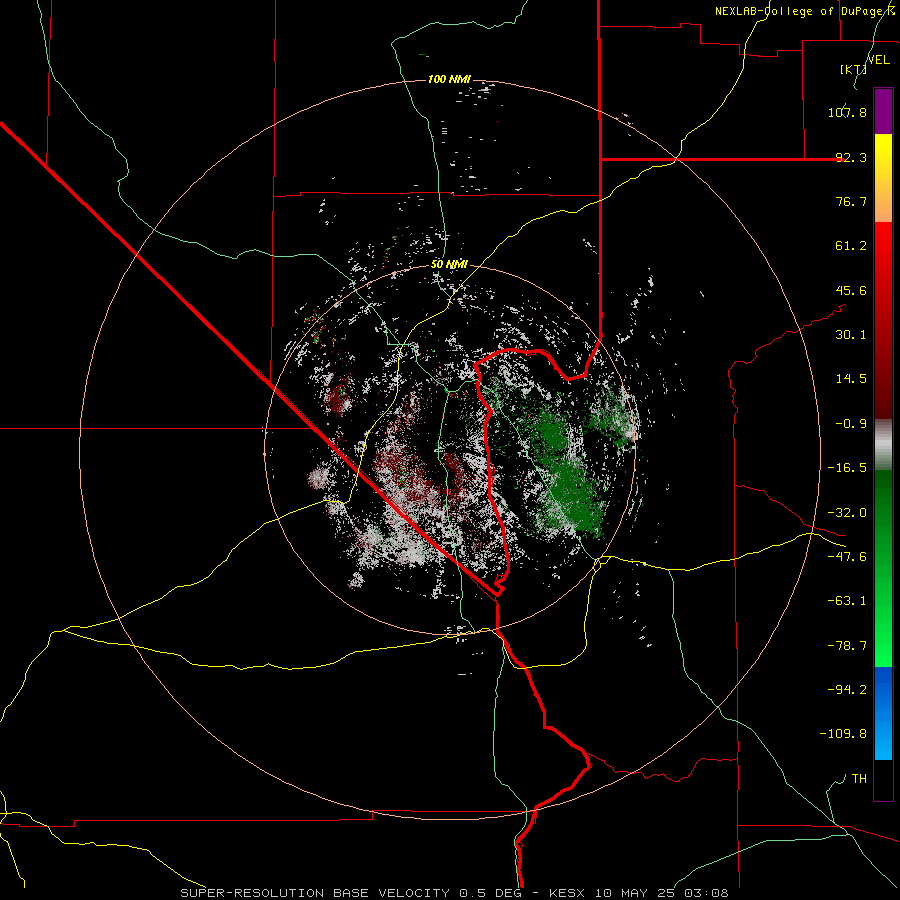
Task: Click the blue segment of the color bar
Action: [883, 713]
